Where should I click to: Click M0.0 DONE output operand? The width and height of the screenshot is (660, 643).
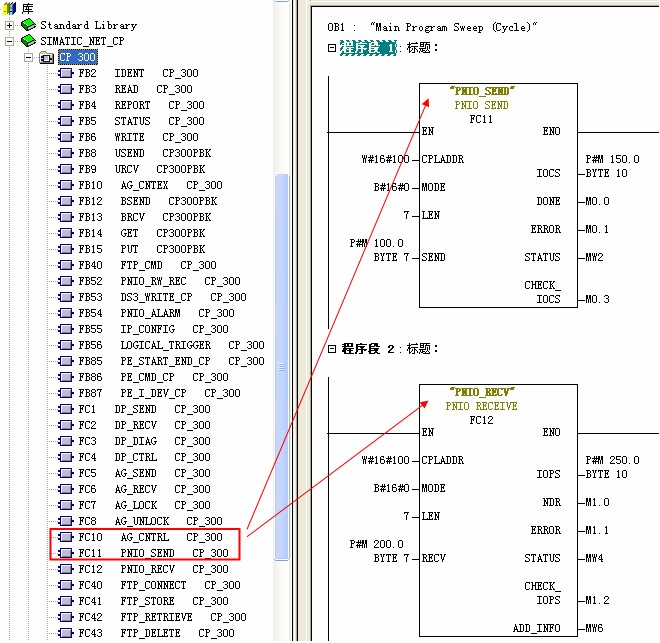(x=597, y=201)
